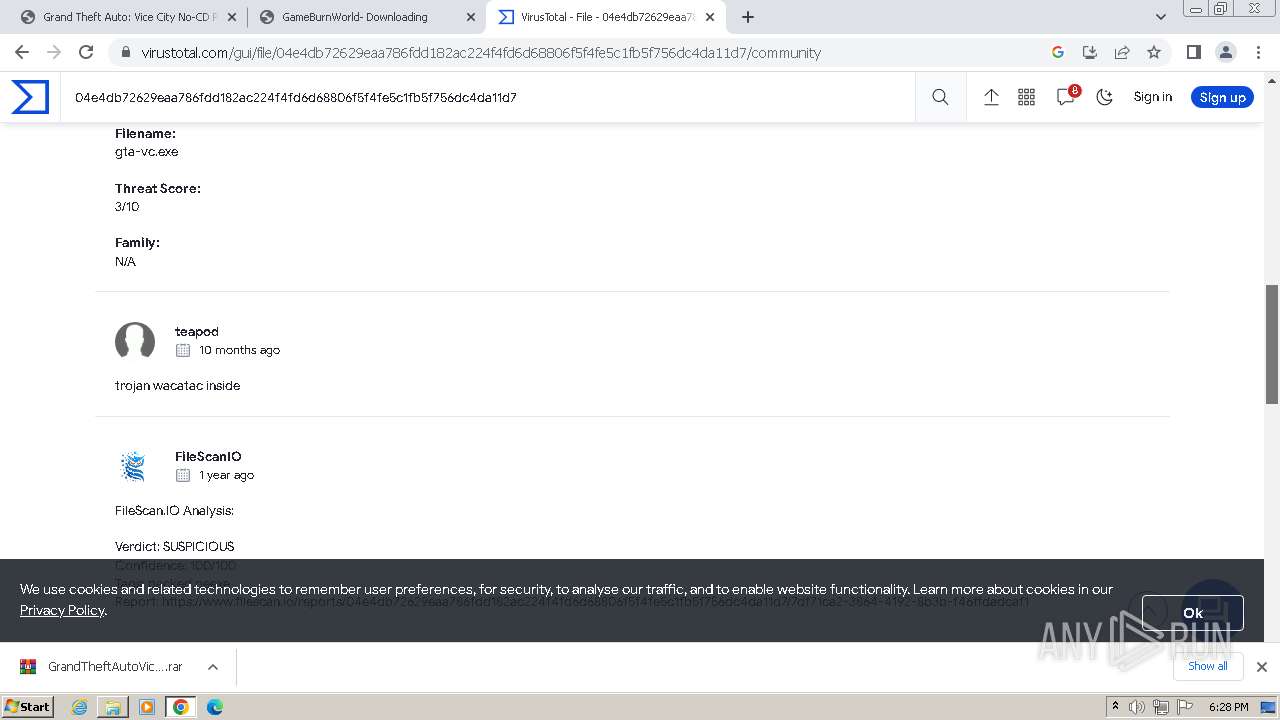Click the file hash search field
Viewport: 1280px width, 720px height.
coord(490,97)
